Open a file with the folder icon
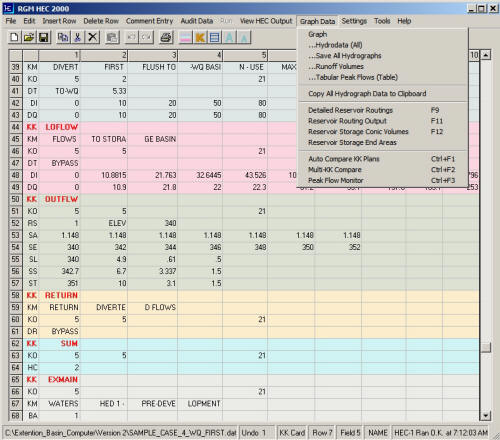 coord(29,37)
